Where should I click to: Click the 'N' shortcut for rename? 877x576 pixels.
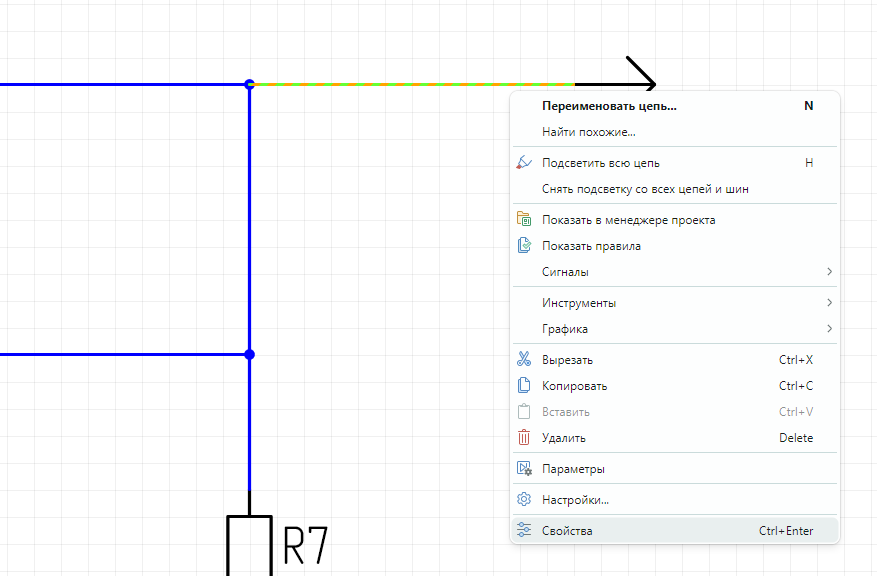coord(809,106)
